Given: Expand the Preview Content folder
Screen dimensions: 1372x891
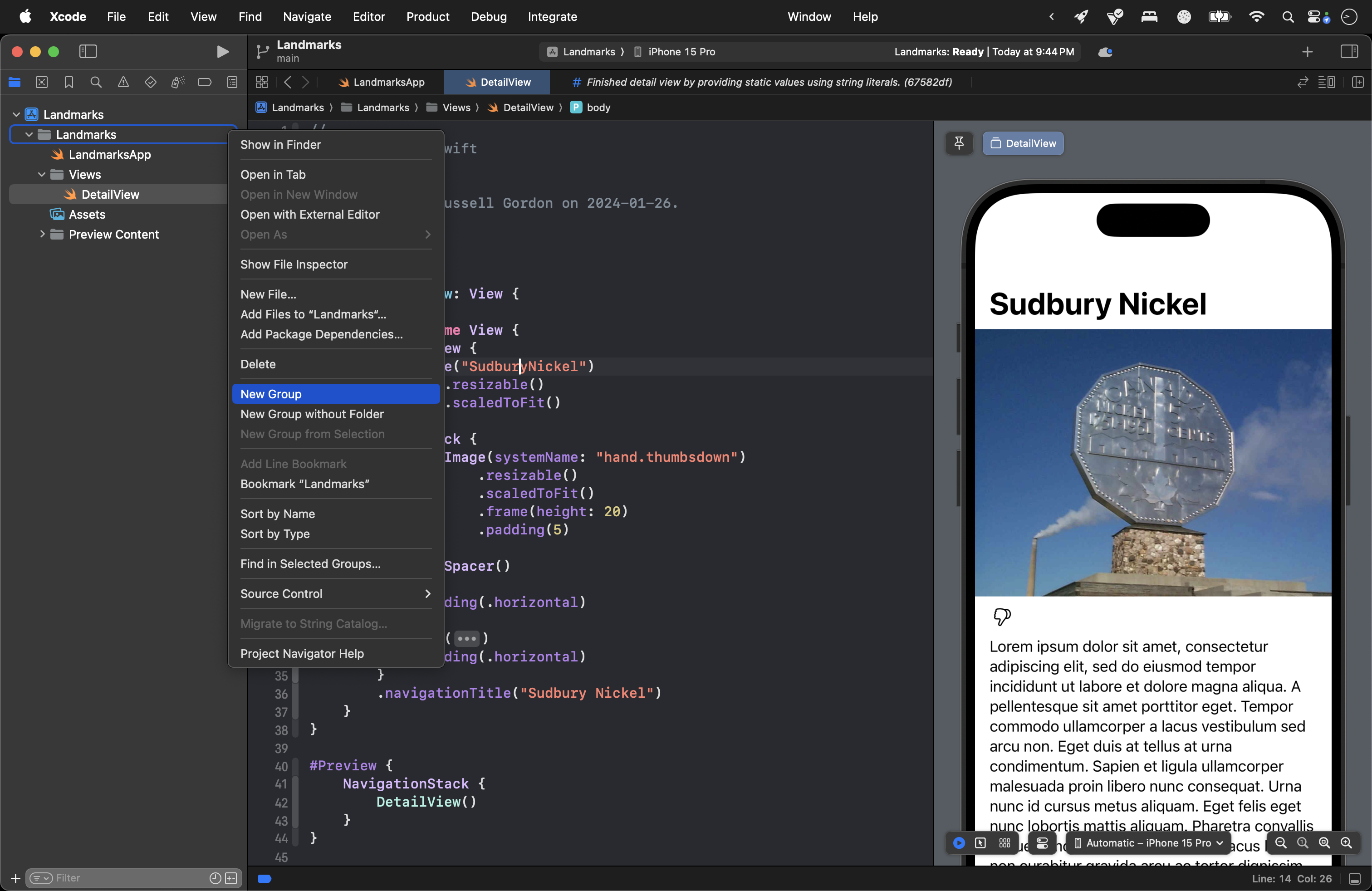Looking at the screenshot, I should coord(42,235).
